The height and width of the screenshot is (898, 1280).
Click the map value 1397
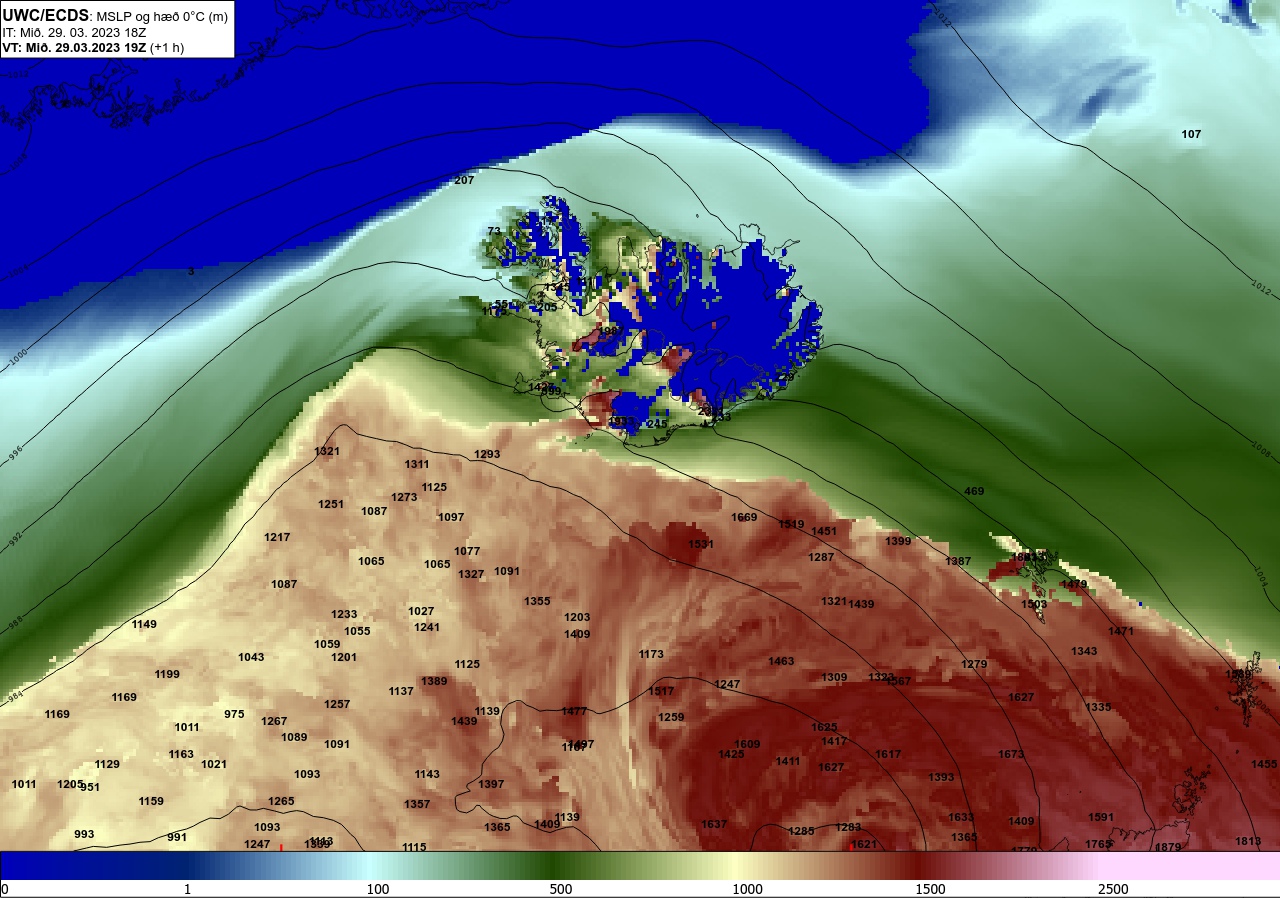coord(491,784)
